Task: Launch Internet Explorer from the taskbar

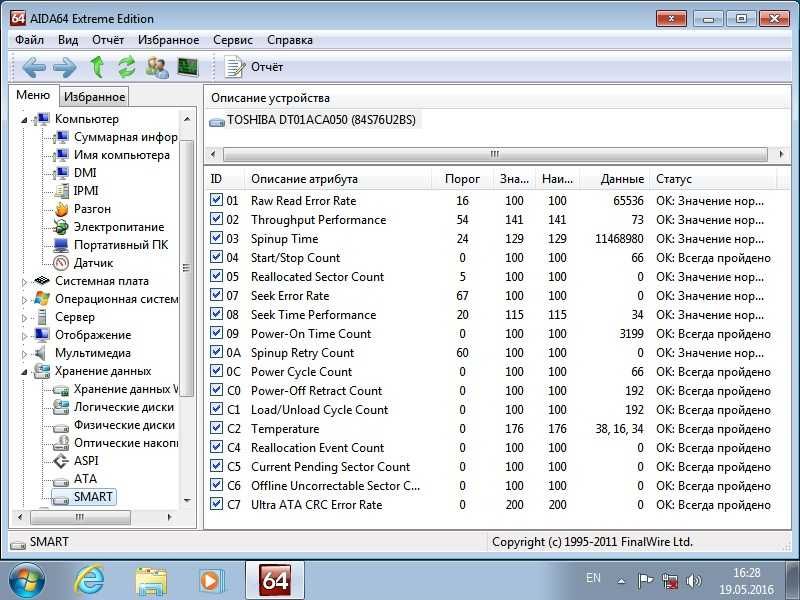Action: tap(89, 581)
